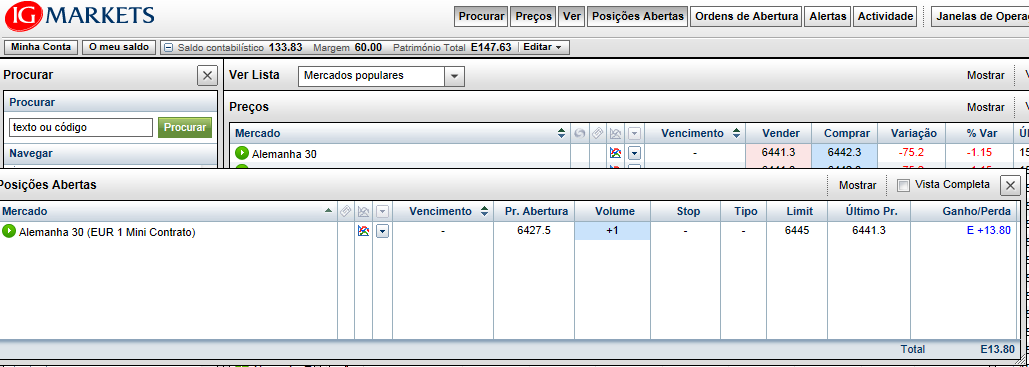Click the Limit value 6445

pyautogui.click(x=797, y=231)
